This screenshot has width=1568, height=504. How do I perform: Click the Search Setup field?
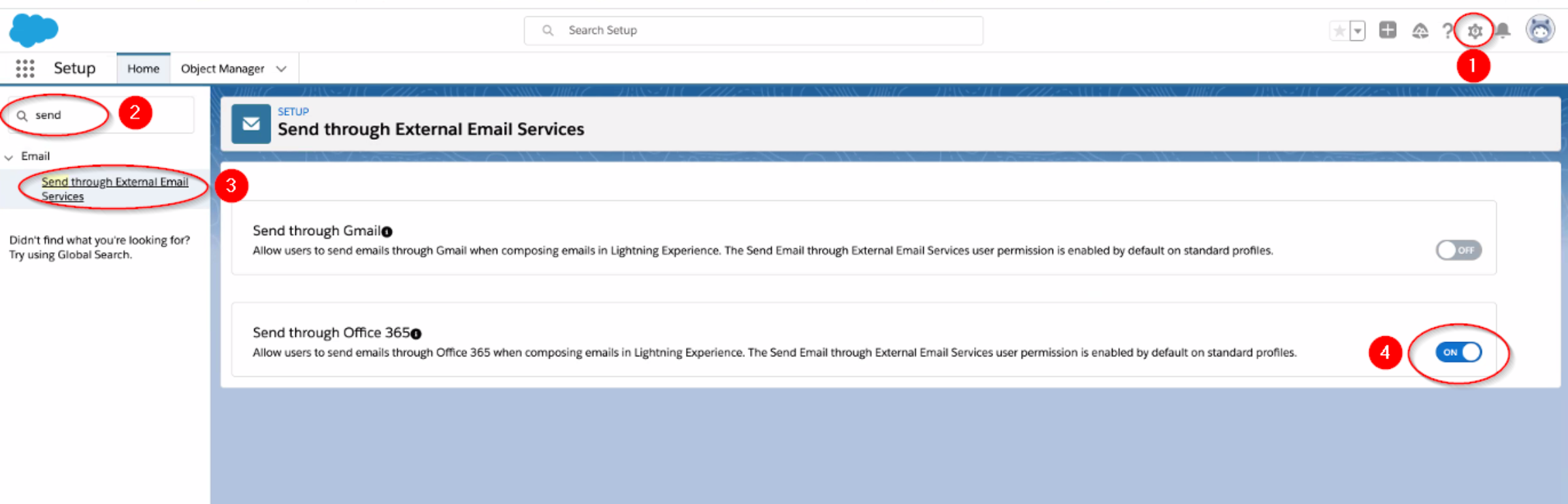(x=753, y=31)
